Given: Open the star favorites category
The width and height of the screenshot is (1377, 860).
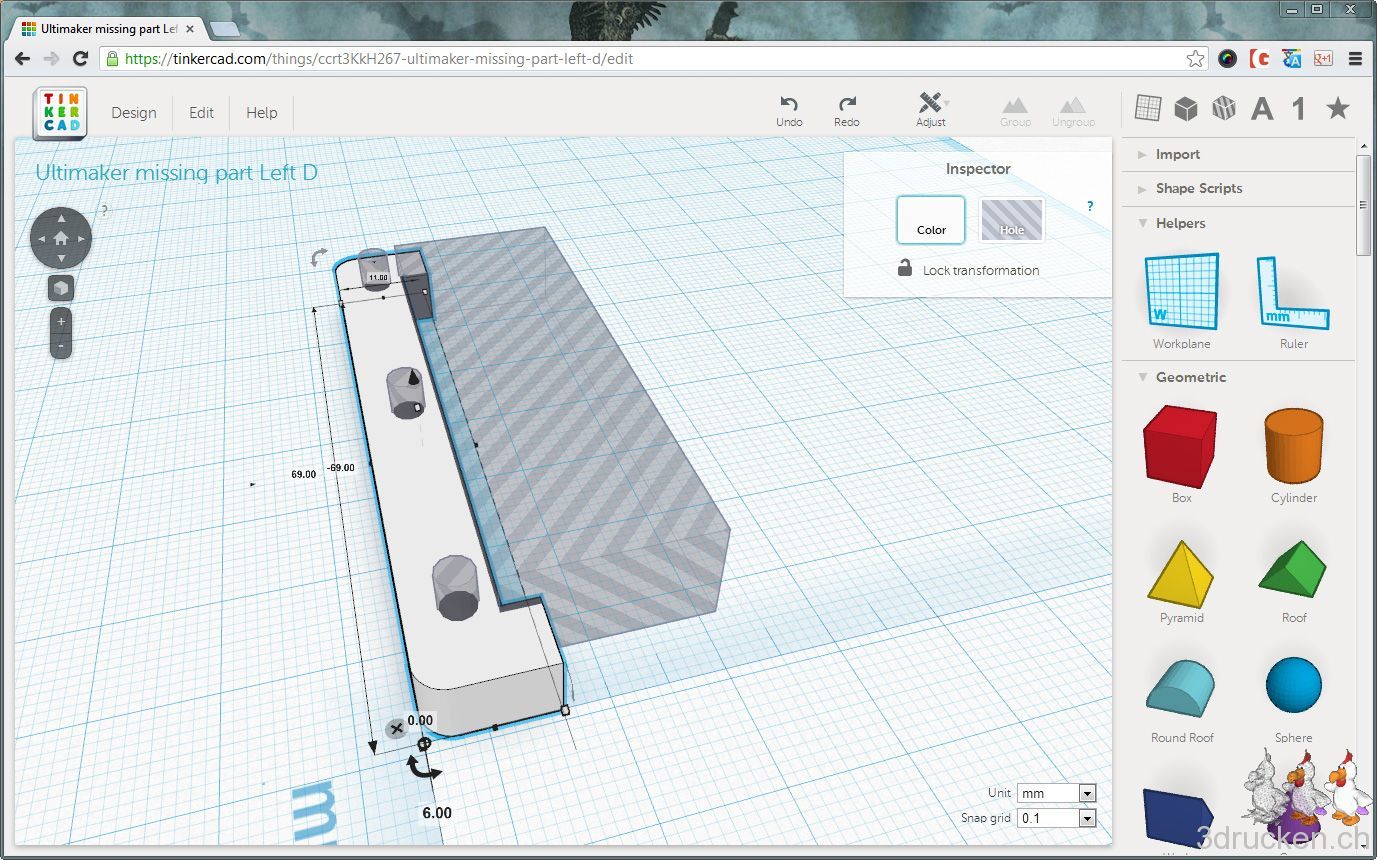Looking at the screenshot, I should point(1338,108).
